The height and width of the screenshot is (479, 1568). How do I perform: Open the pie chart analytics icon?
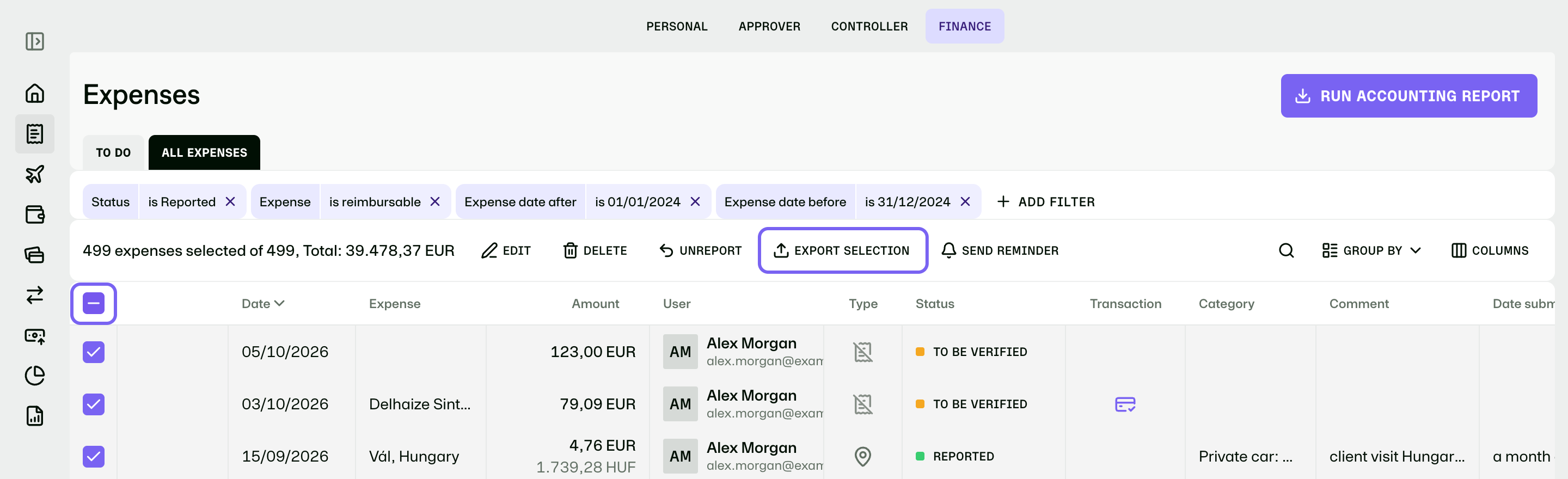pos(35,376)
